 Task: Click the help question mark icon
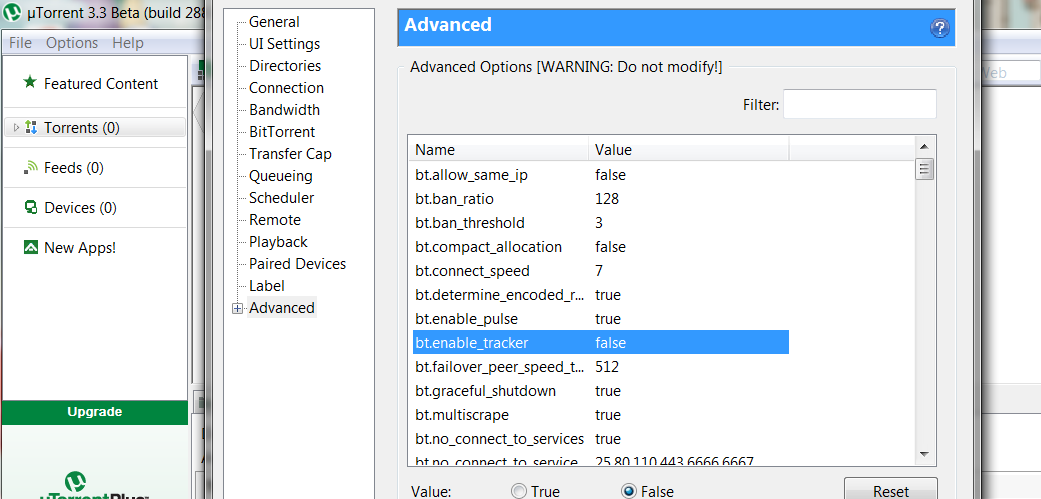[939, 28]
